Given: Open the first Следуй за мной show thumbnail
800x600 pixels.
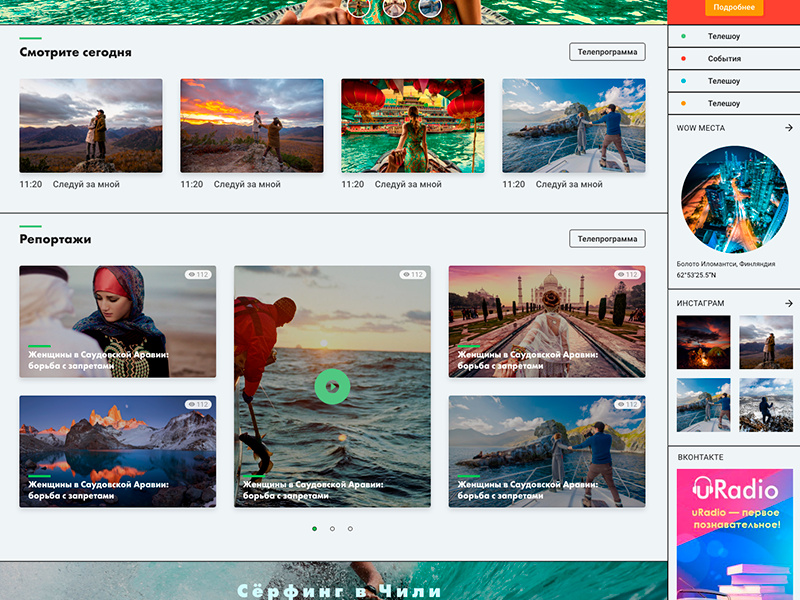Looking at the screenshot, I should click(x=91, y=126).
